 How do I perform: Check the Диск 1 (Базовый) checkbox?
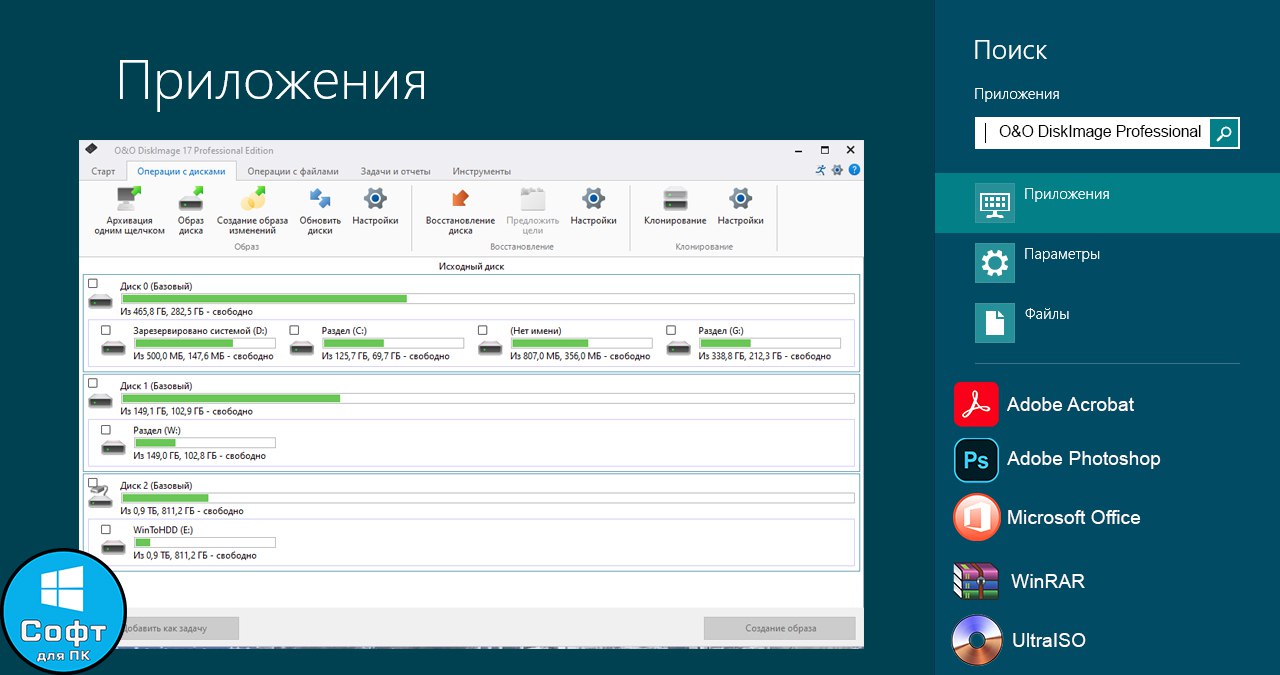[93, 383]
